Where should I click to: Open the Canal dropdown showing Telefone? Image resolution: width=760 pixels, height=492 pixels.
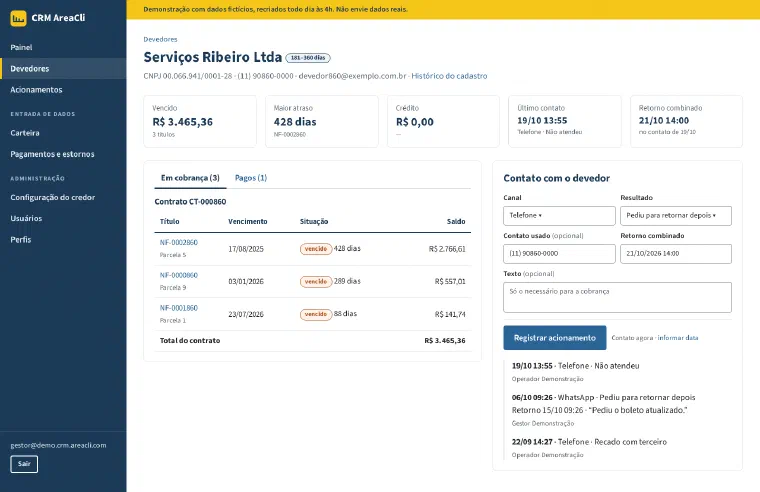click(x=559, y=216)
